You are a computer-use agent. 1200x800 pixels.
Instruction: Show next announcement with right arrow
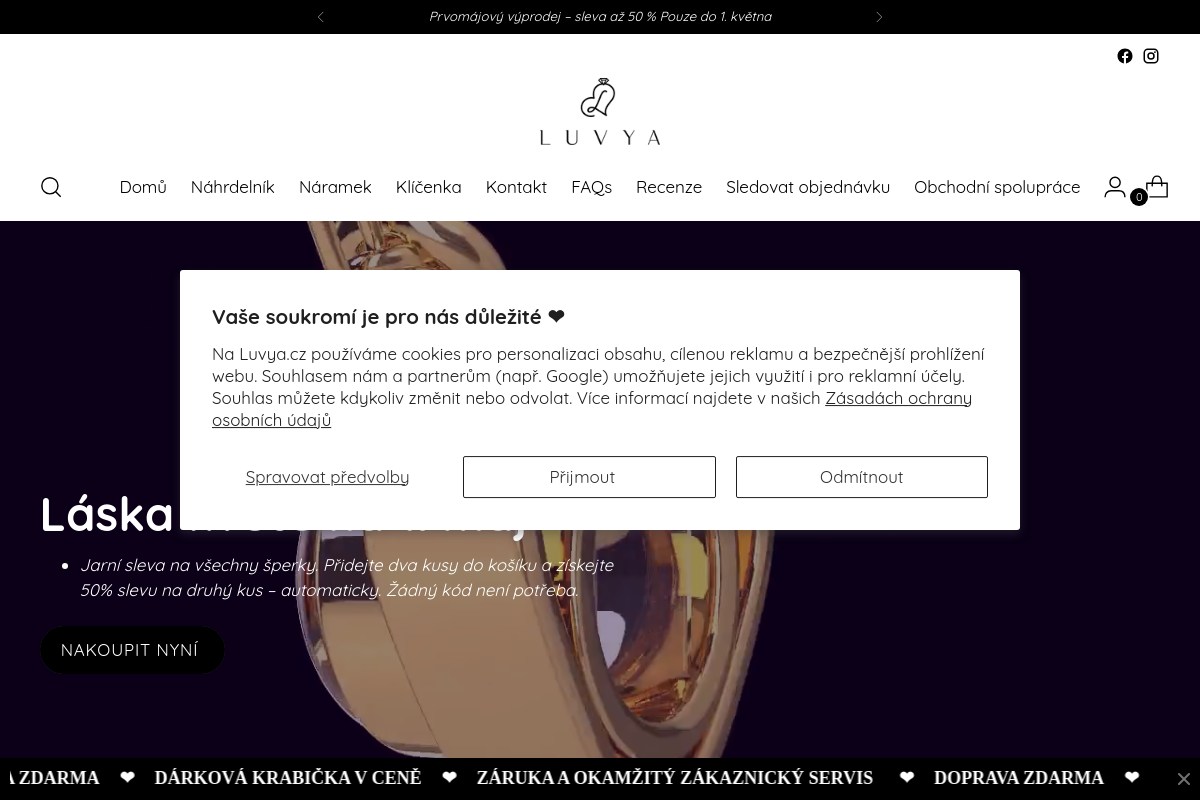point(879,17)
